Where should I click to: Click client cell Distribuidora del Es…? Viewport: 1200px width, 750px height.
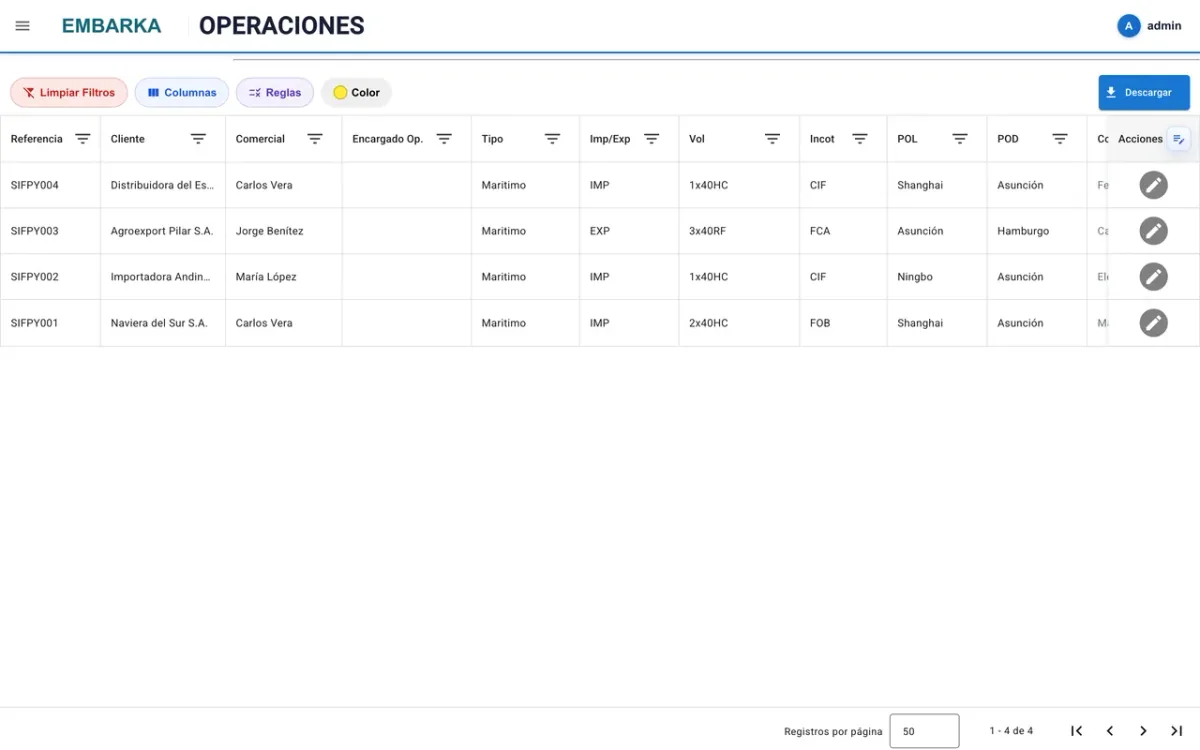[x=163, y=185]
